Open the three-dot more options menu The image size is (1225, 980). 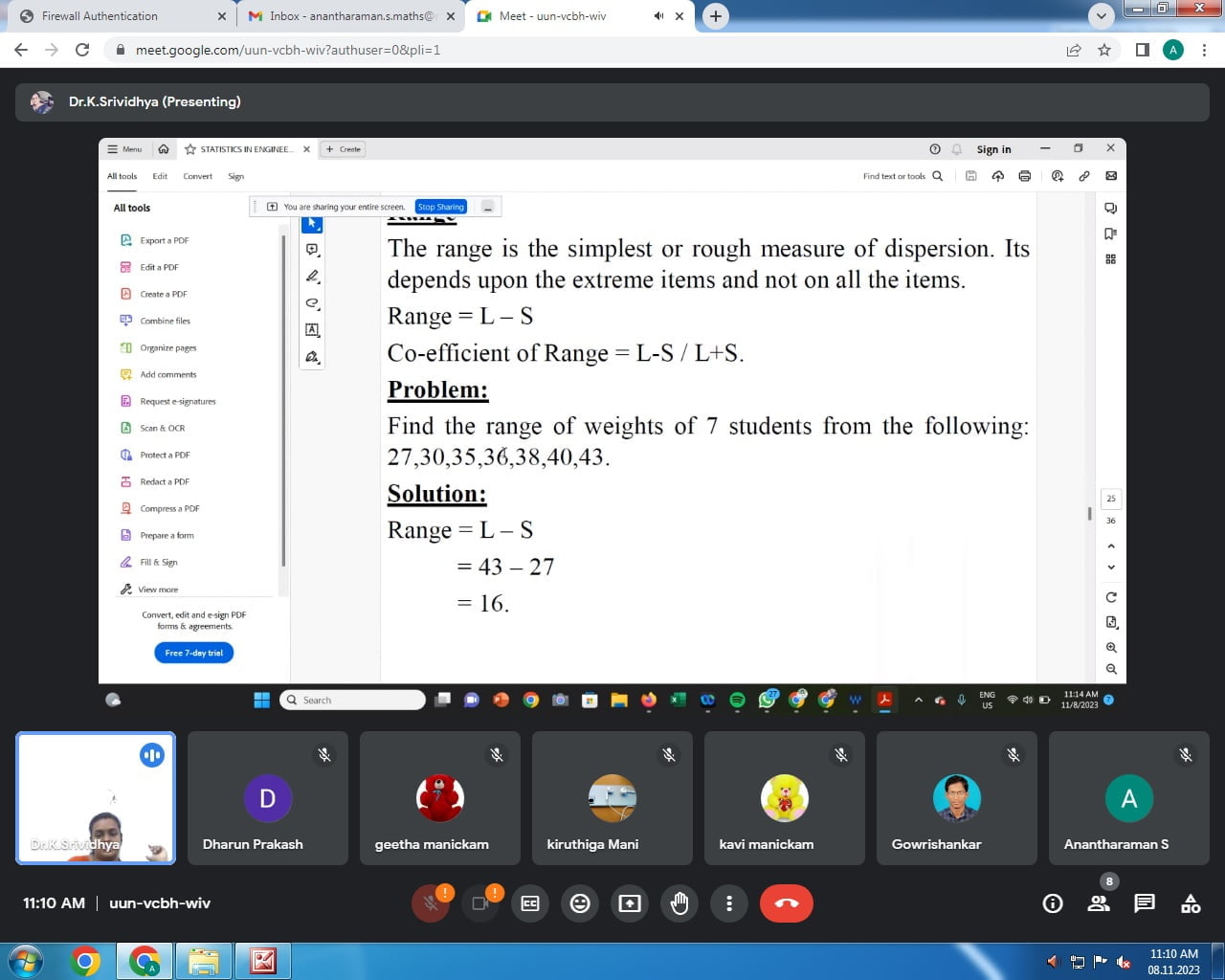click(x=729, y=903)
